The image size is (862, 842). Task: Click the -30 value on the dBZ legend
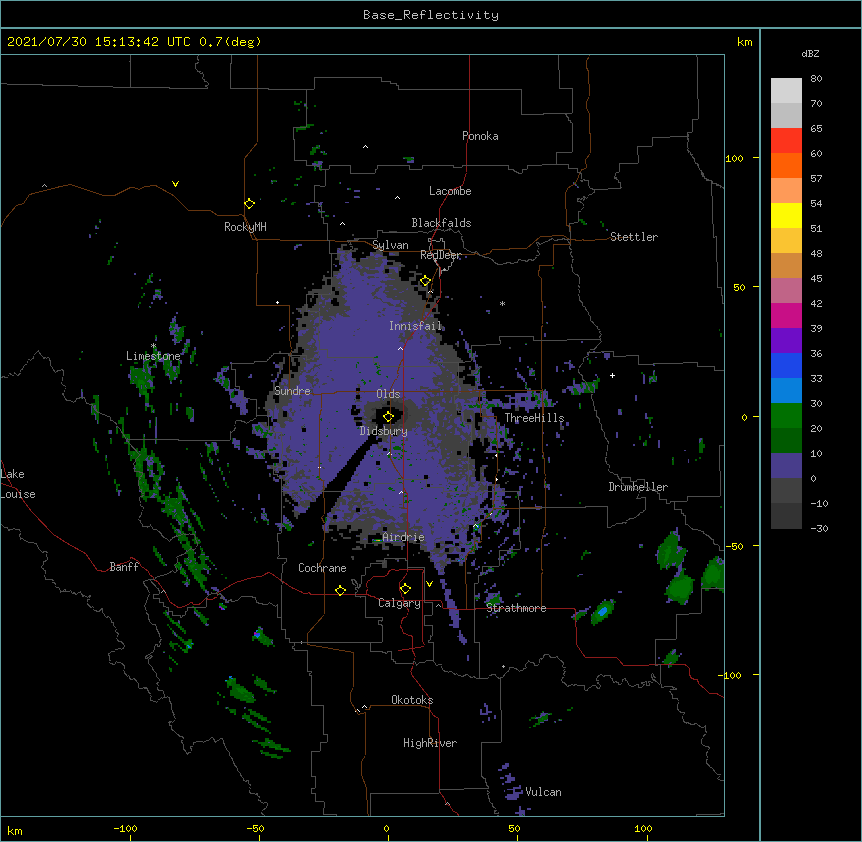point(819,528)
